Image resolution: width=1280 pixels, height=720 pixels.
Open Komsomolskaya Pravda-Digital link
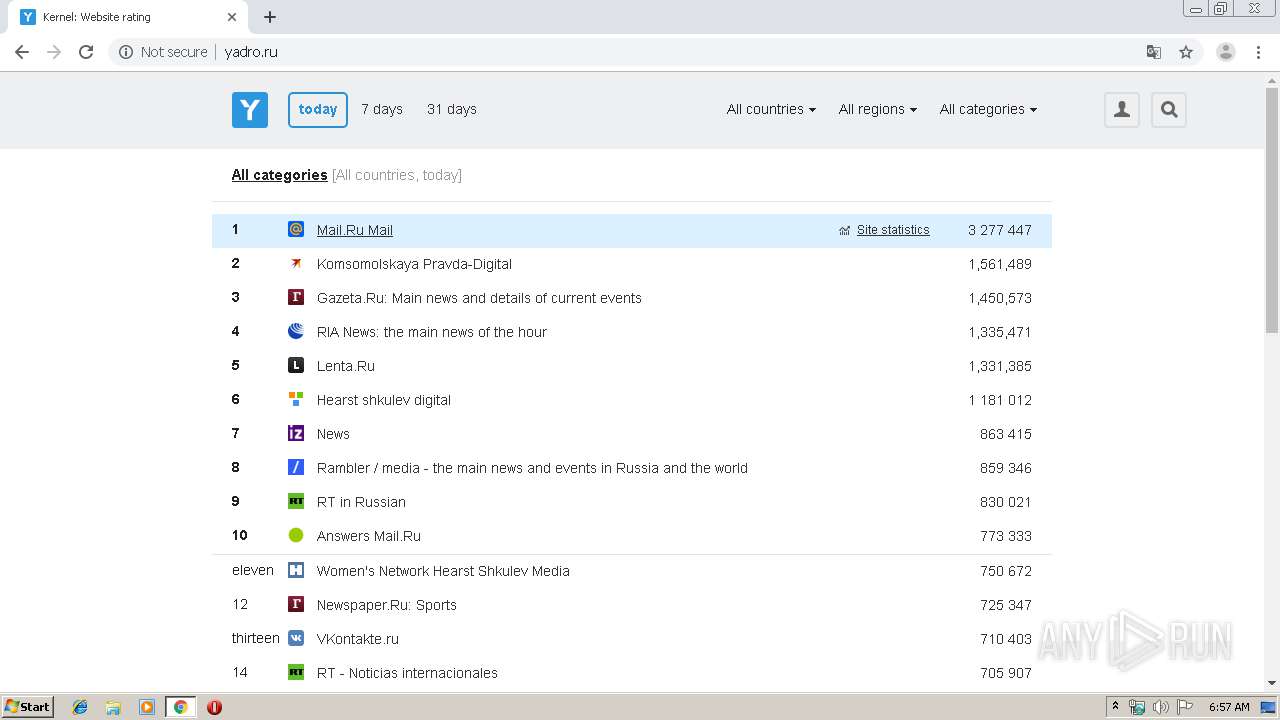click(414, 264)
